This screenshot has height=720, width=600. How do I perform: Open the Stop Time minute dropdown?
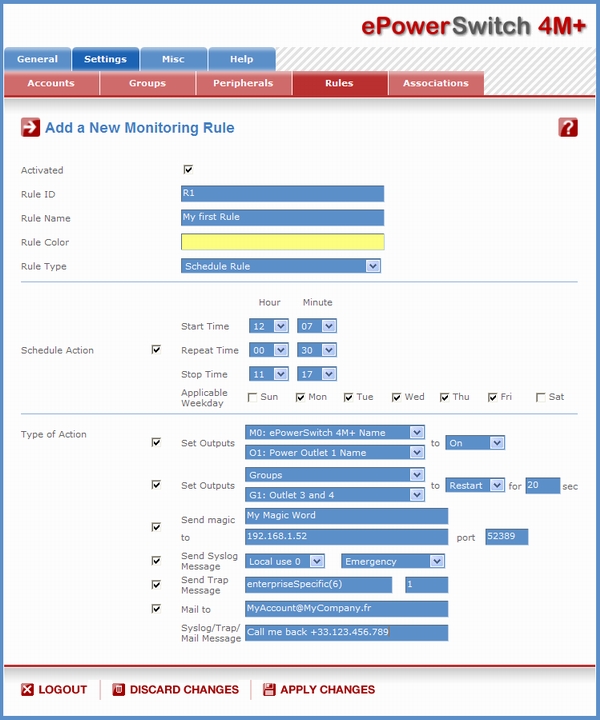[x=317, y=374]
